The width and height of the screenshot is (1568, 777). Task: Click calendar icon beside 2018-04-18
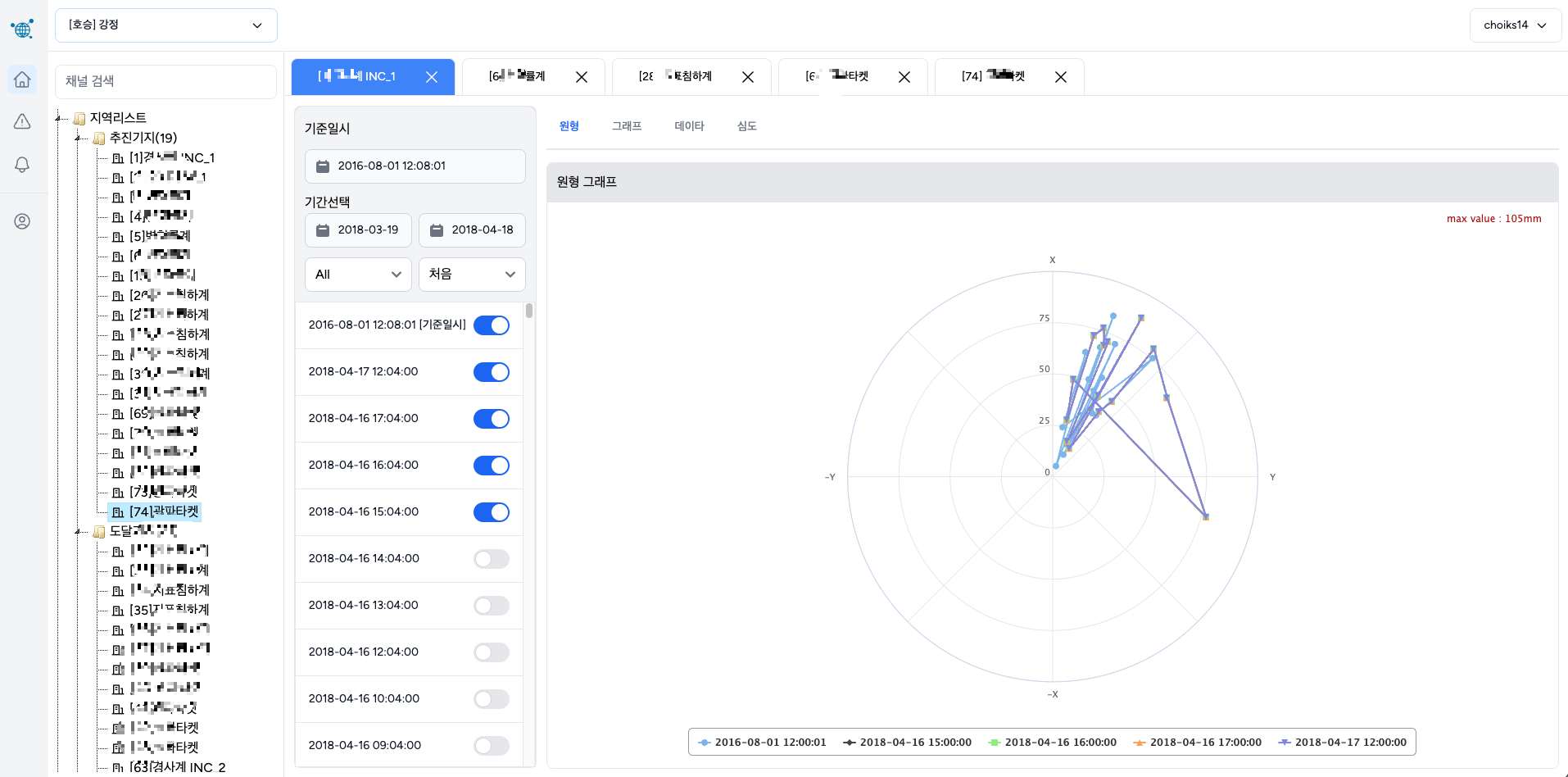(x=437, y=230)
